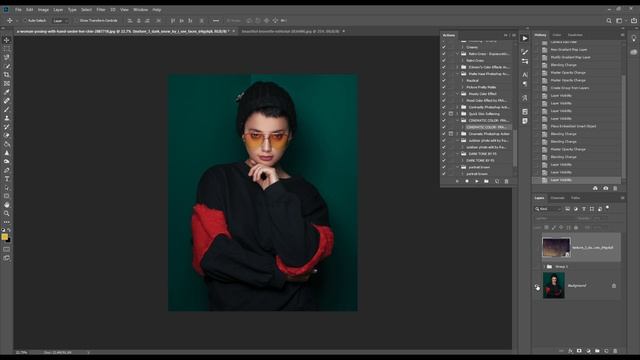Screen dimensions: 640x360
Task: Select the Clone Stamp tool
Action: coord(7,118)
